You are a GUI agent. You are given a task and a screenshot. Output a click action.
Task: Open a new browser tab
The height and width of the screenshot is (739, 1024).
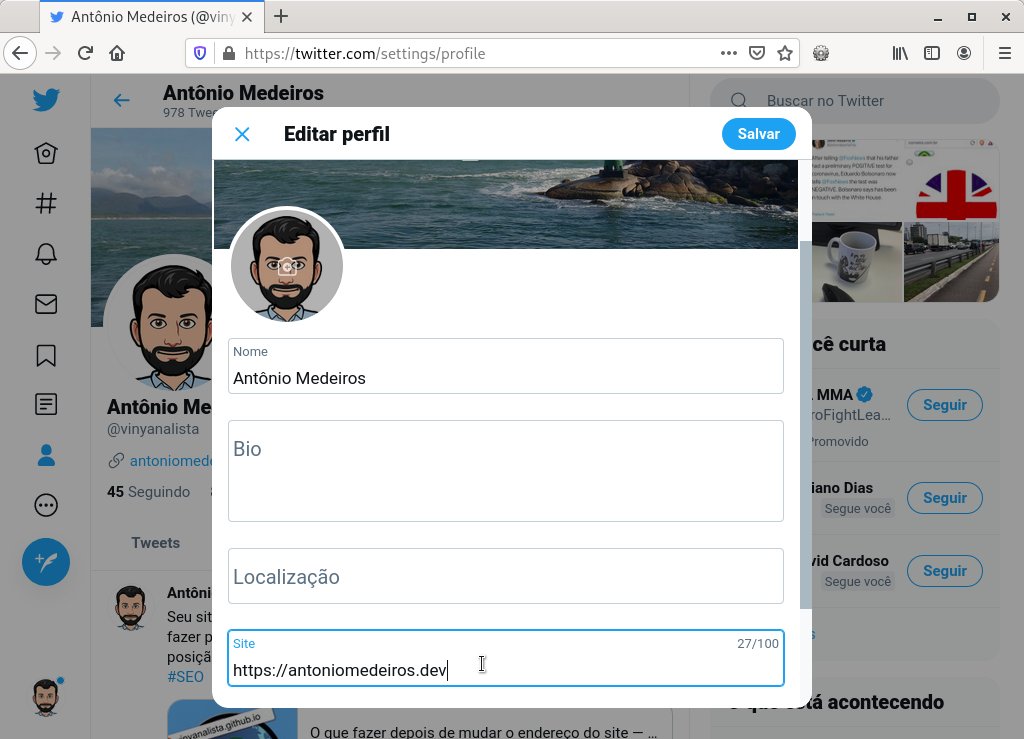click(281, 16)
